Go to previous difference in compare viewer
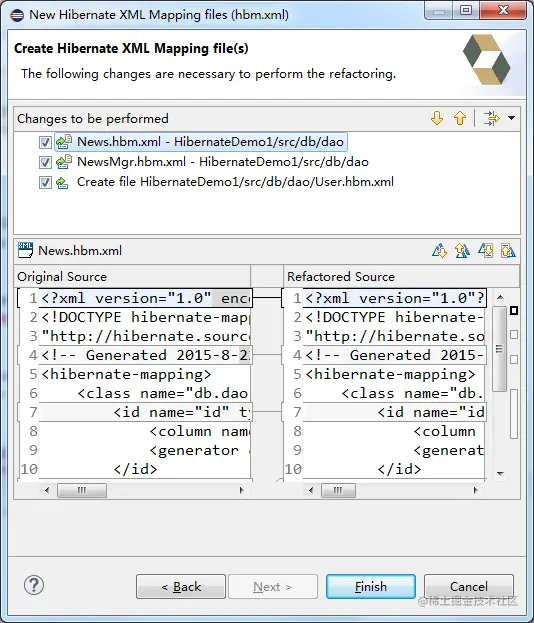The image size is (534, 623). pos(462,250)
